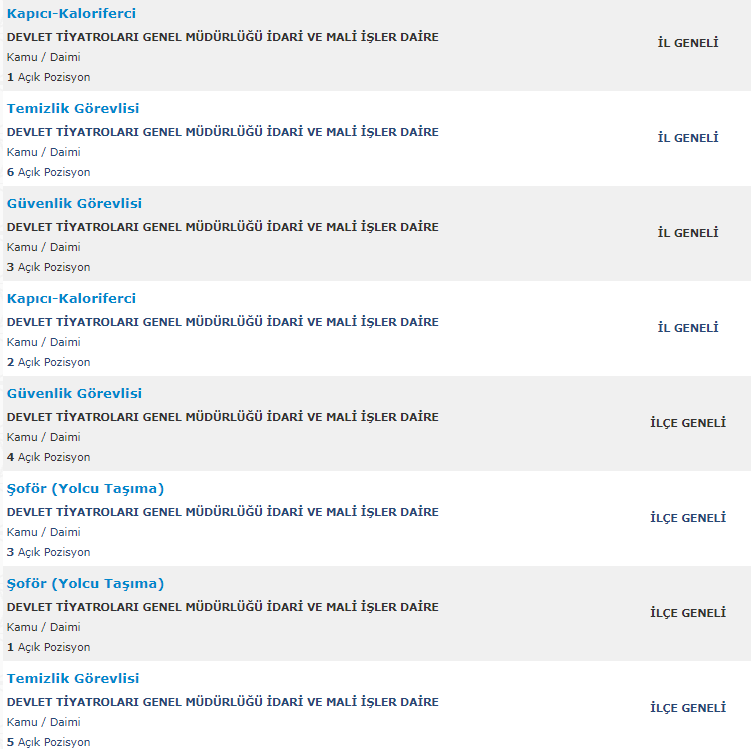Viewport: 751px width, 749px height.
Task: Click "Kamu / Daimi" under the 3-position Güvenlik Görevlisi listing
Action: 43,247
